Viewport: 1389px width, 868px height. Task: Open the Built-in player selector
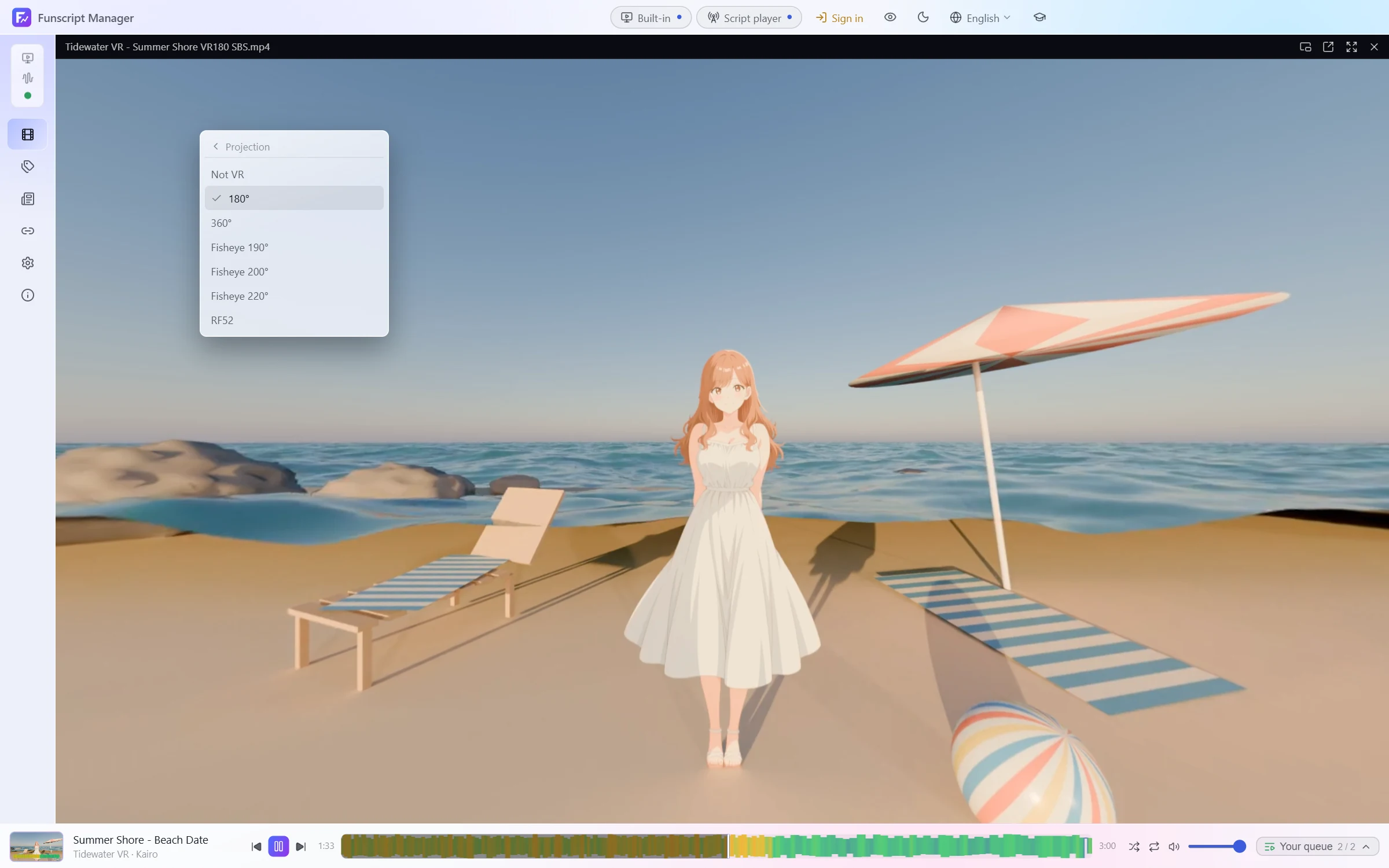[651, 17]
